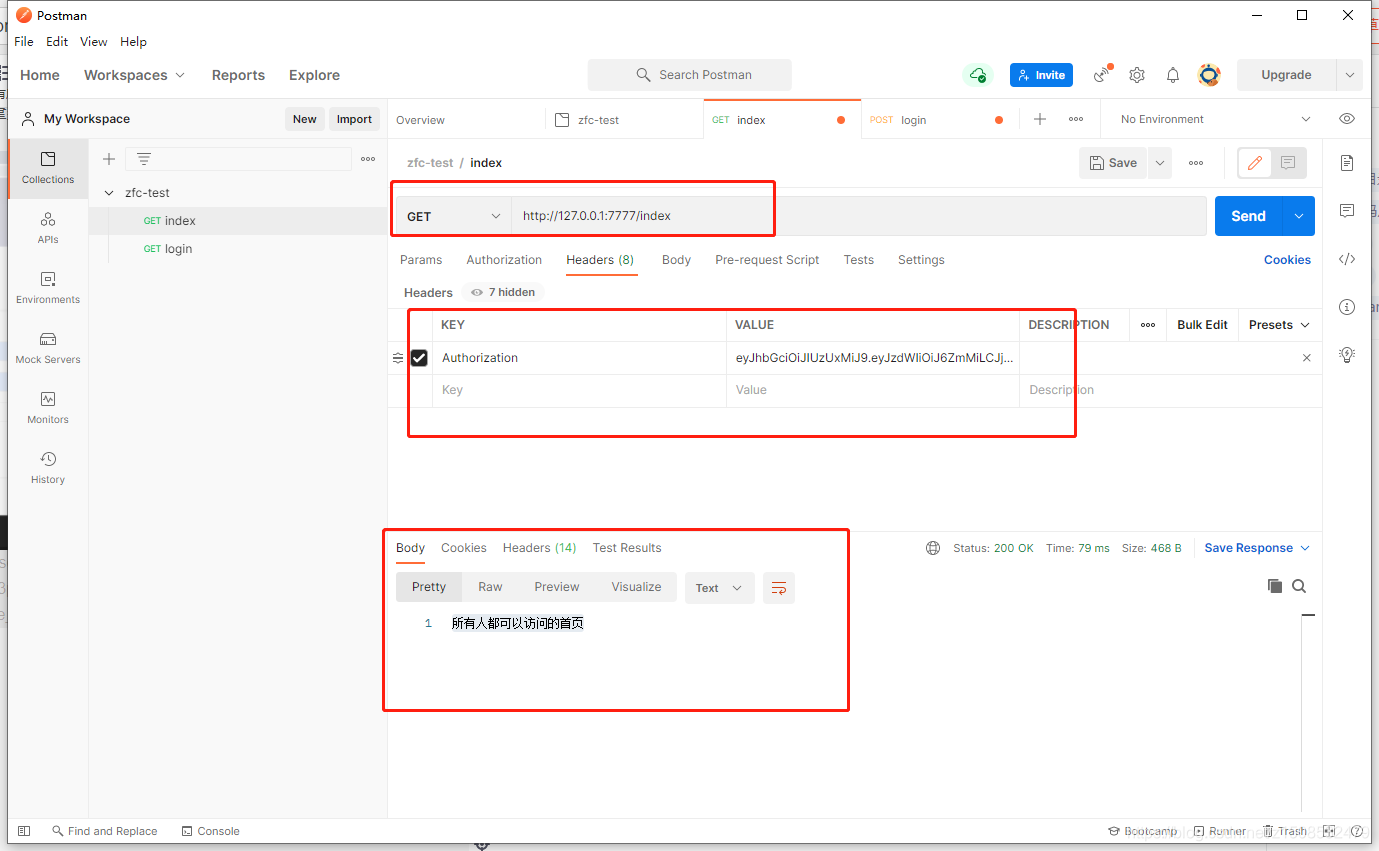Click the Search Postman field
Viewport: 1379px width, 851px height.
tap(690, 75)
